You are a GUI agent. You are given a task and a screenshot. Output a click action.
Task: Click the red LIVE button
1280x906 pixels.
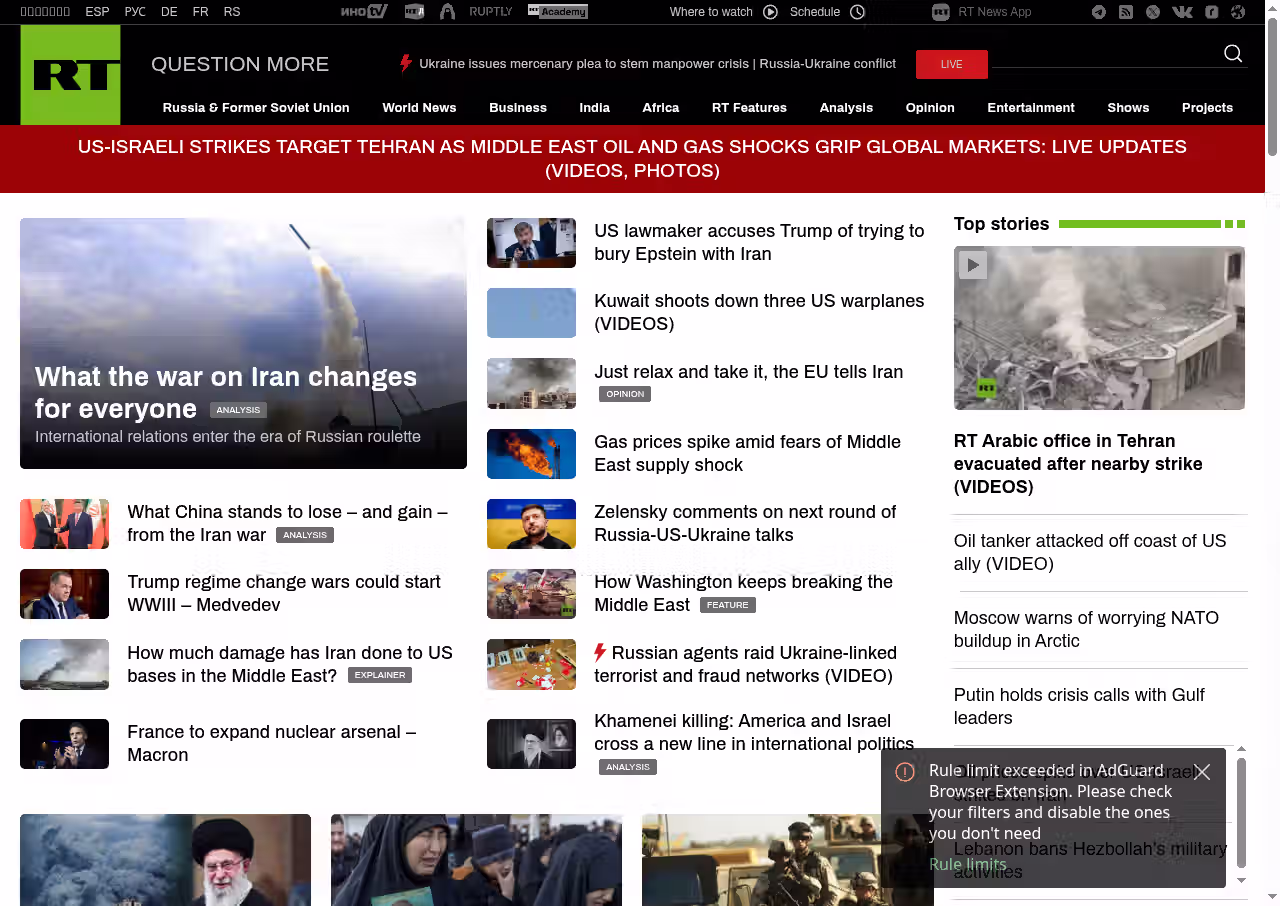click(x=951, y=64)
